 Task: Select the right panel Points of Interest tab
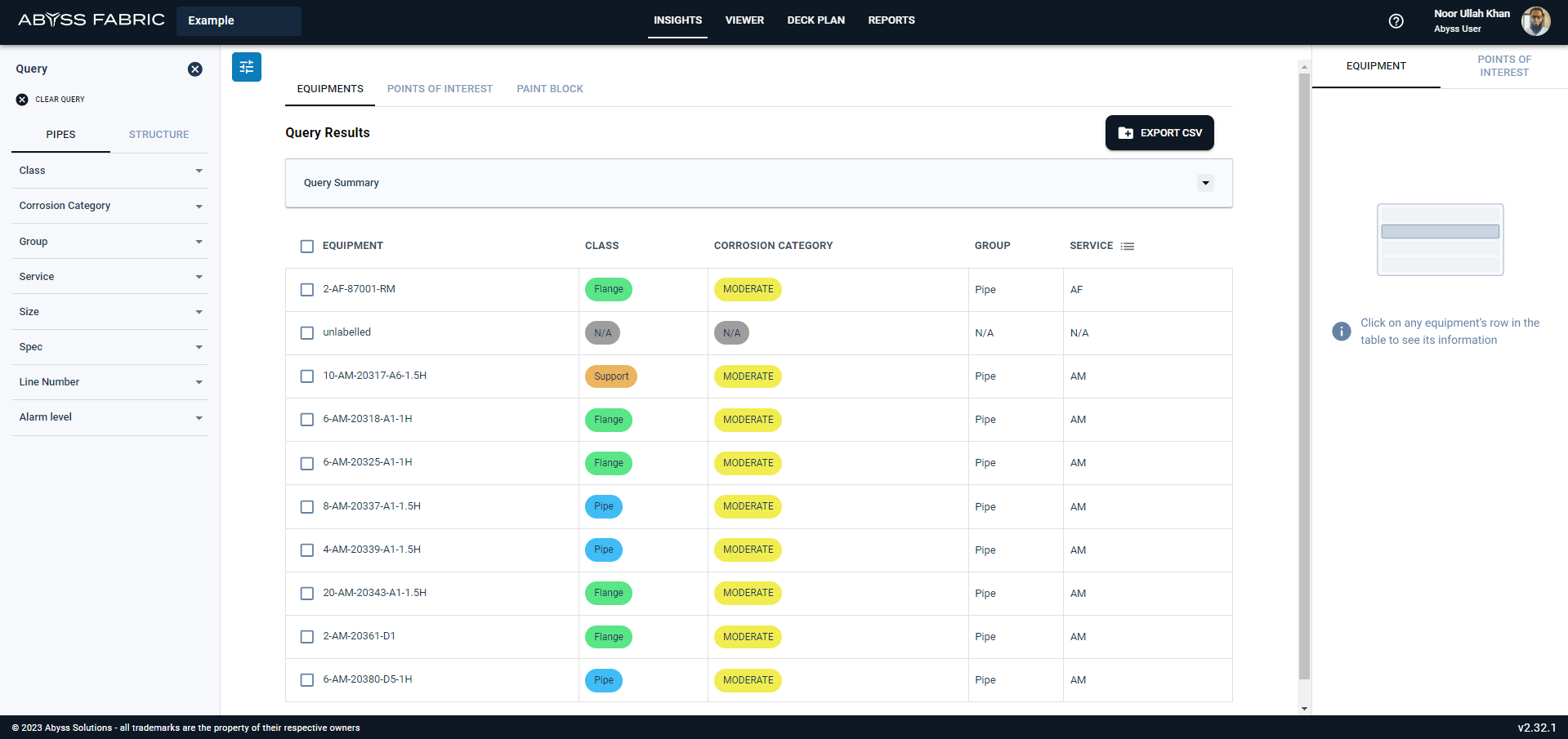[1504, 66]
